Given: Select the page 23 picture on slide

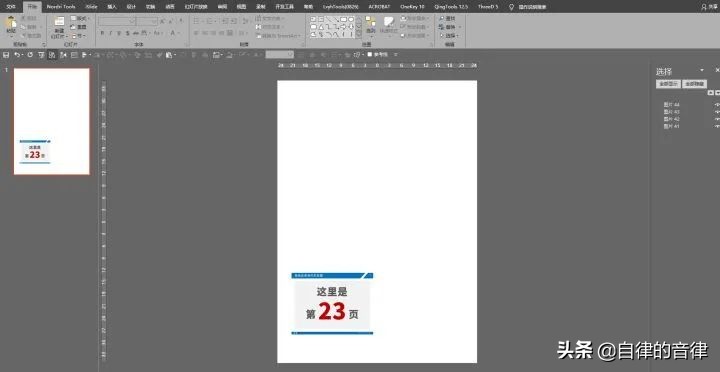Looking at the screenshot, I should point(332,304).
